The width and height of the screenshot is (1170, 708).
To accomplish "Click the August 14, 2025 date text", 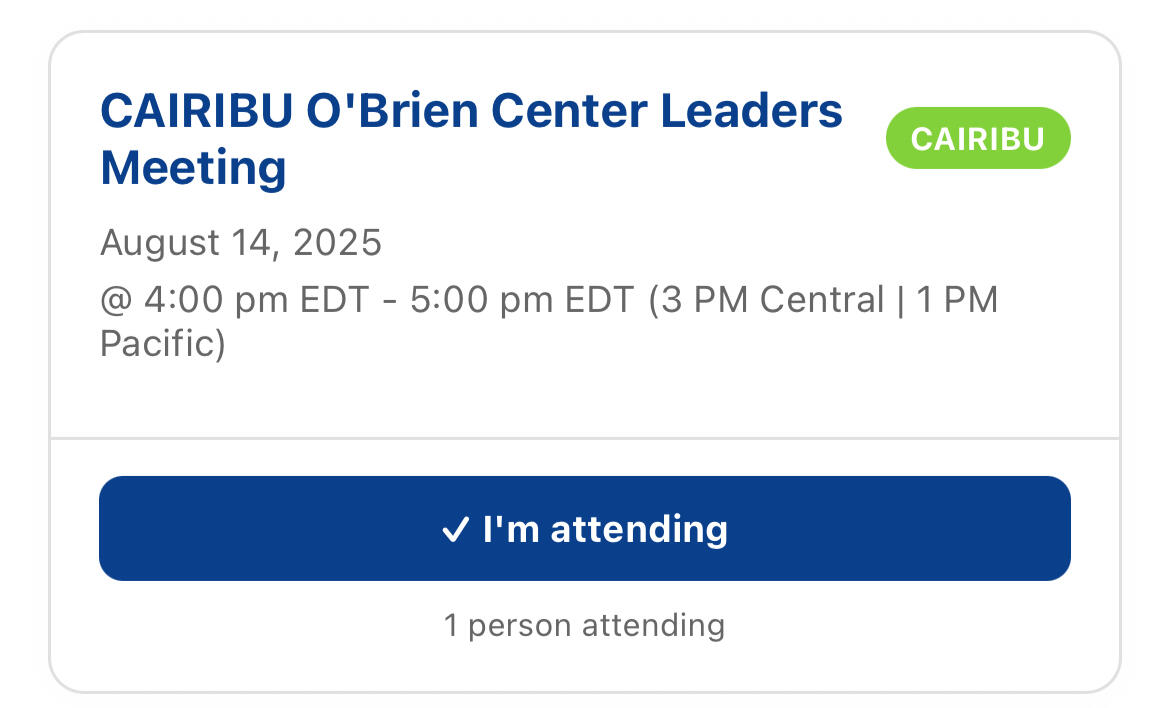I will (x=241, y=243).
